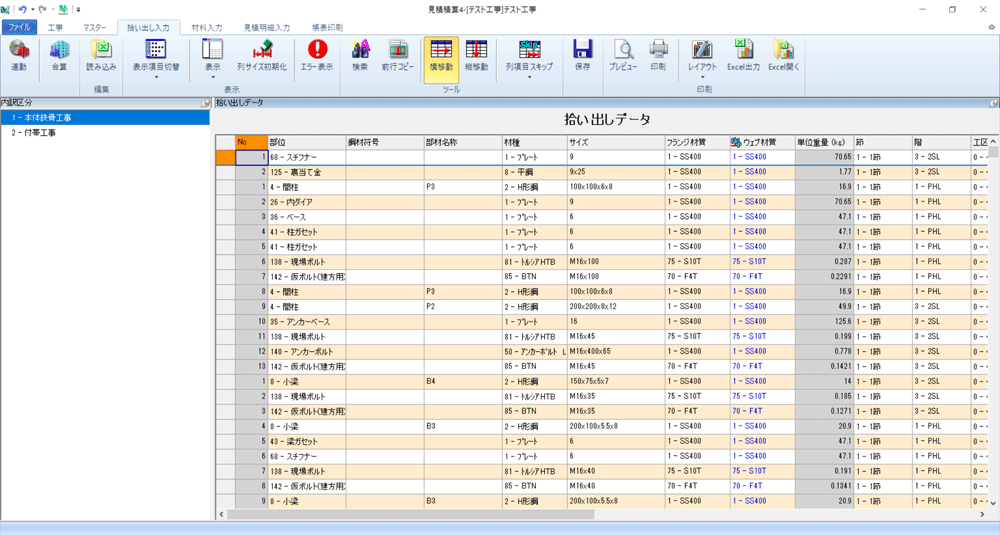Click the 前行コピー copy previous row icon
The image size is (1000, 535).
[398, 54]
